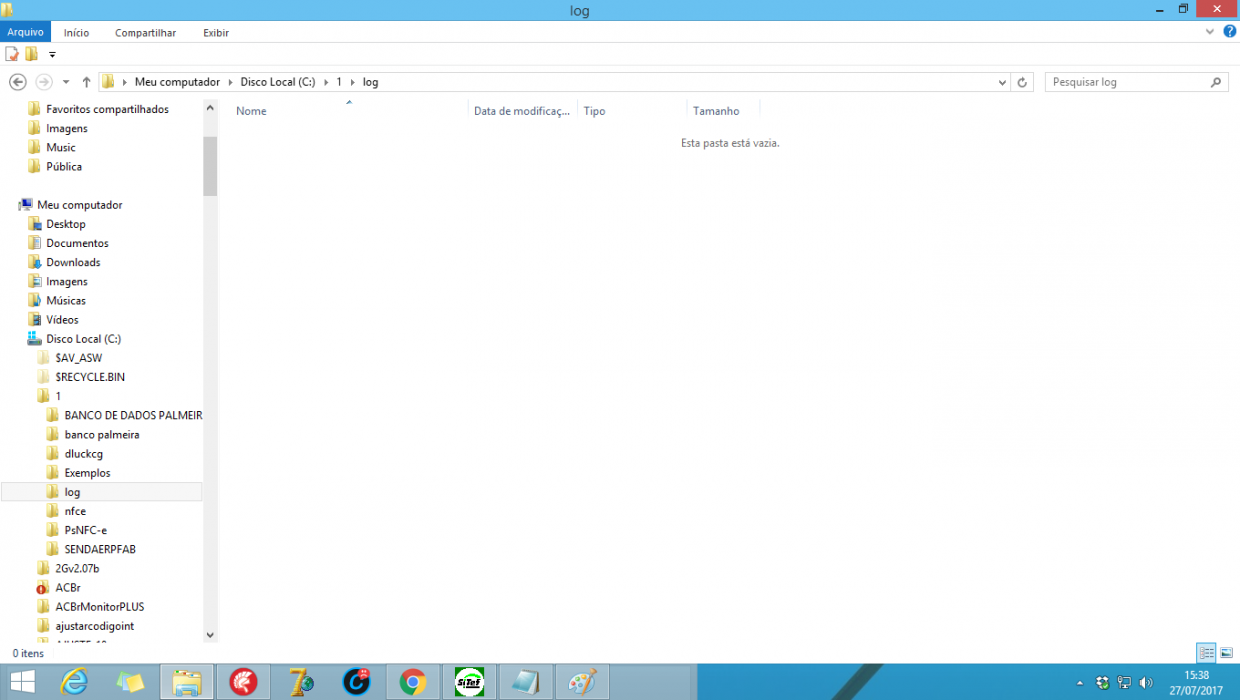1240x700 pixels.
Task: Show hidden tray icons arrow
Action: point(1079,683)
